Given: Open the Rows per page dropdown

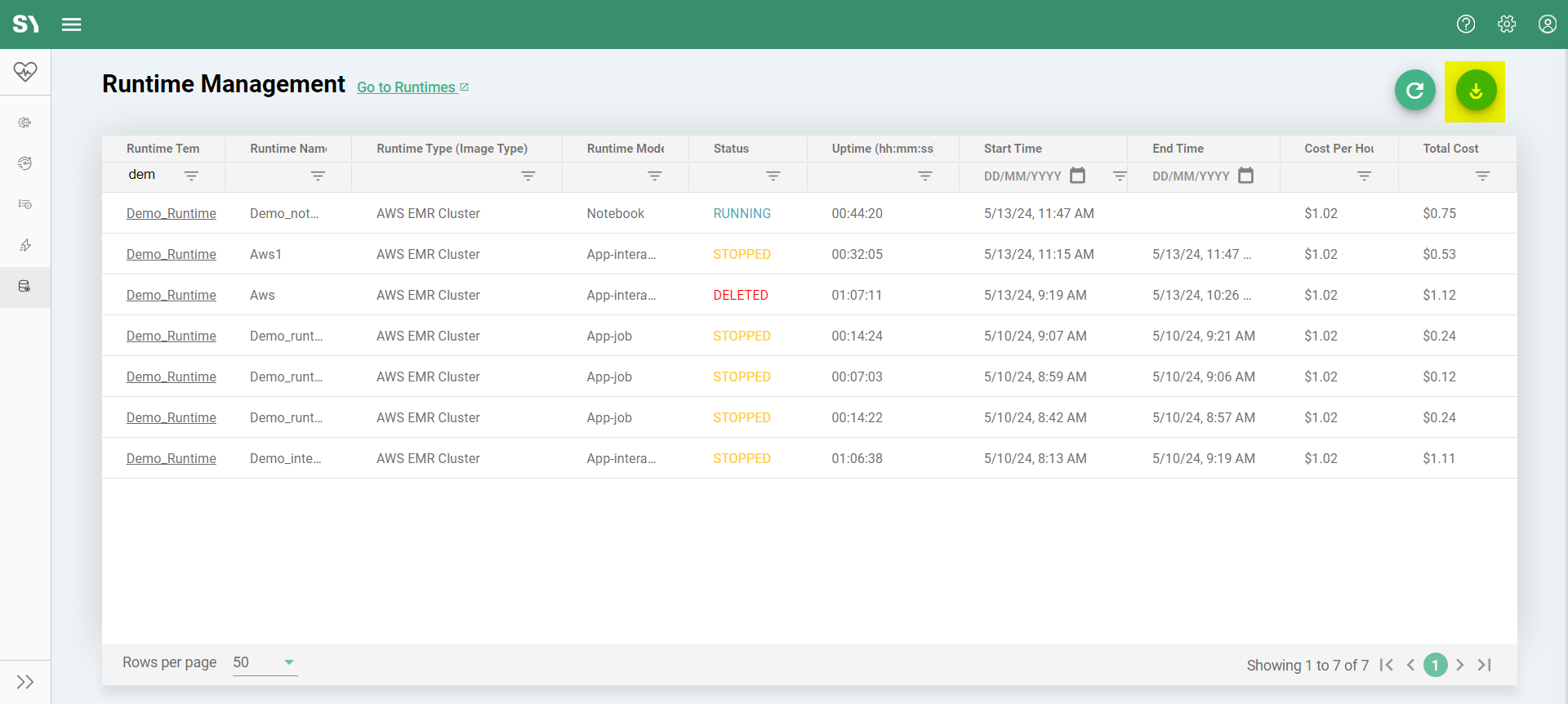Looking at the screenshot, I should pos(265,662).
